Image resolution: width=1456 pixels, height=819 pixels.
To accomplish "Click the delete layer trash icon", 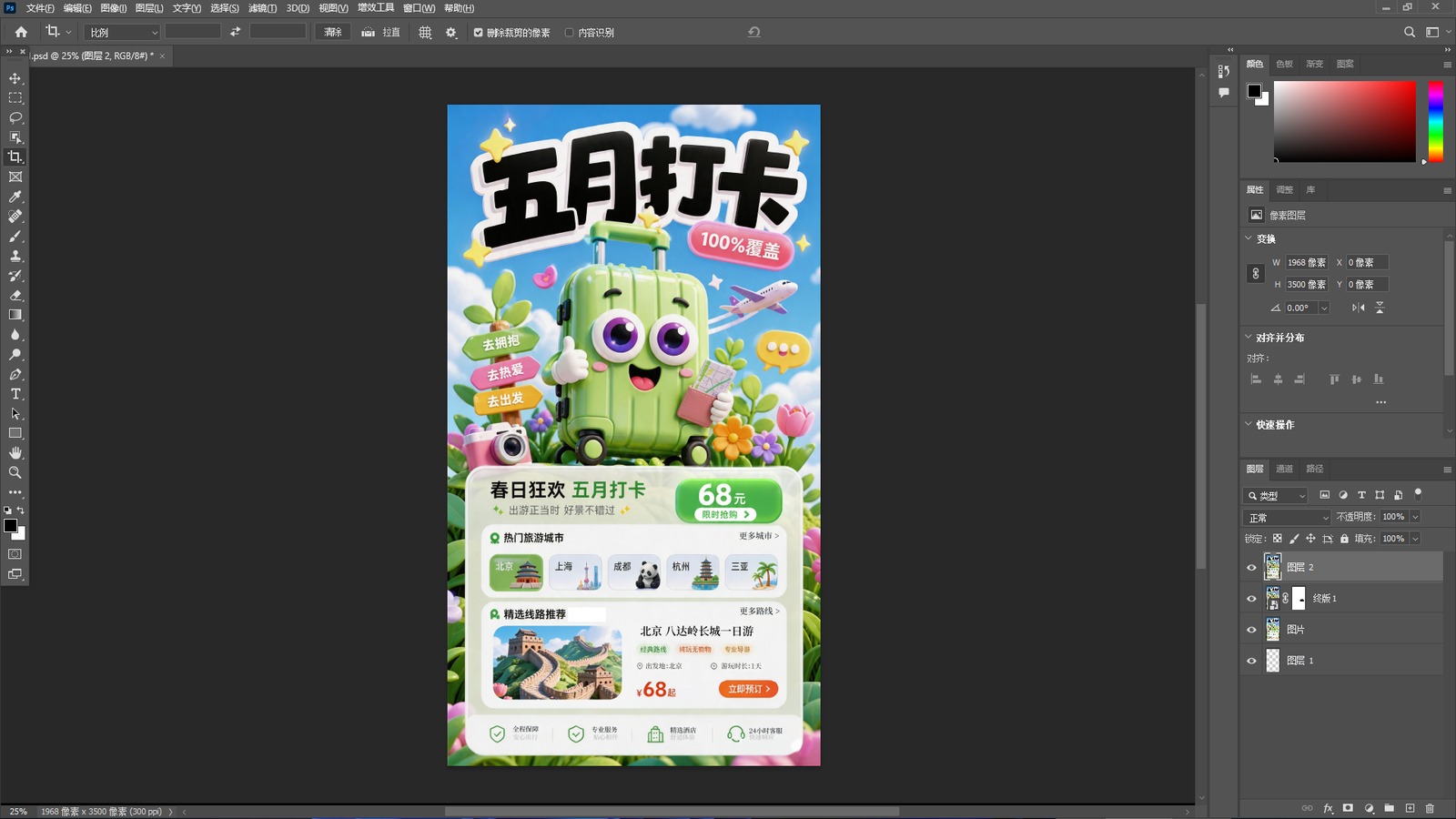I will click(x=1430, y=808).
